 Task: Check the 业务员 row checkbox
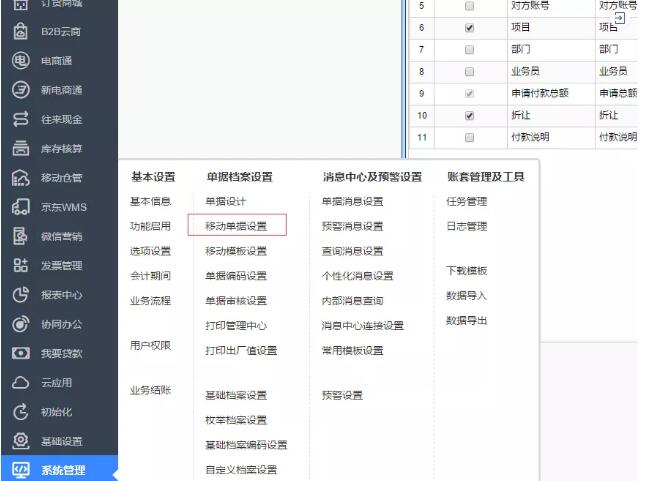coord(469,71)
